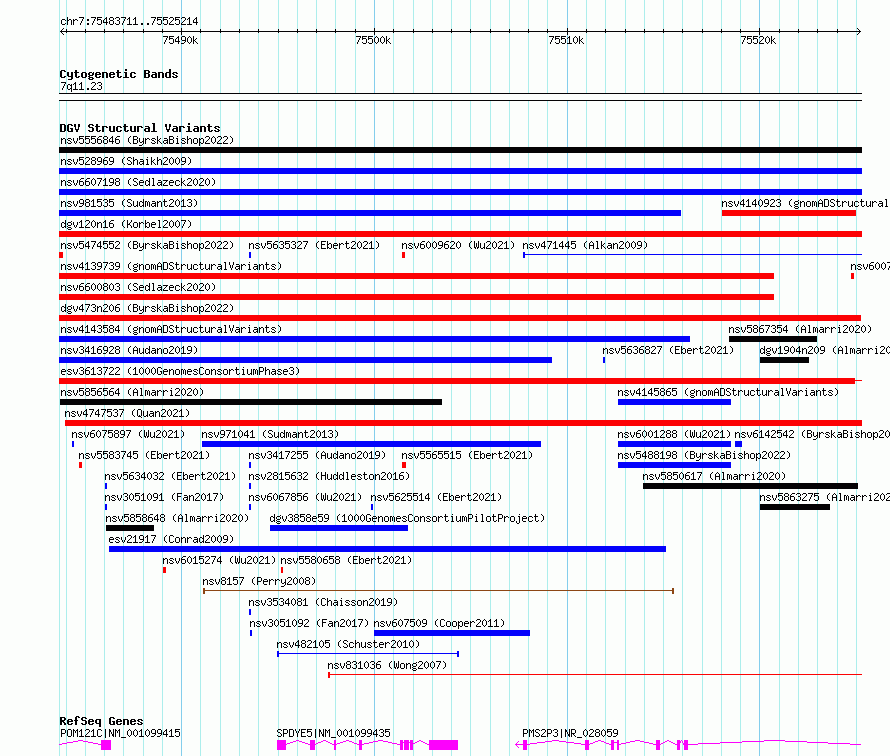Click the 75510k ruler position

coord(566,40)
